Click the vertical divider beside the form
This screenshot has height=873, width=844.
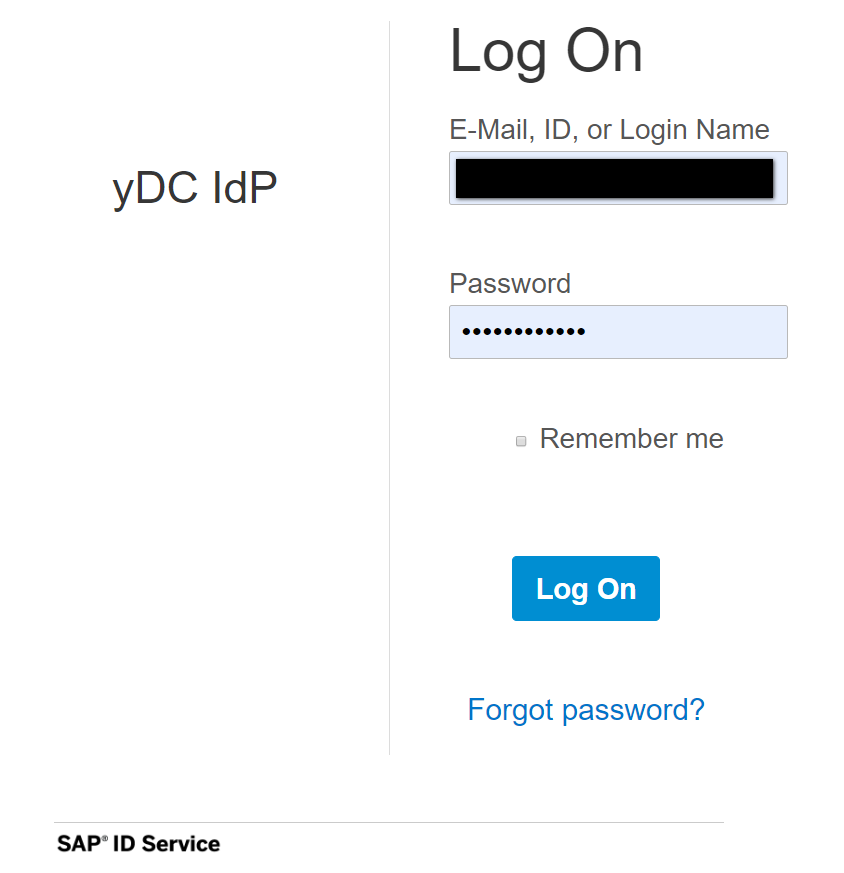(390, 400)
